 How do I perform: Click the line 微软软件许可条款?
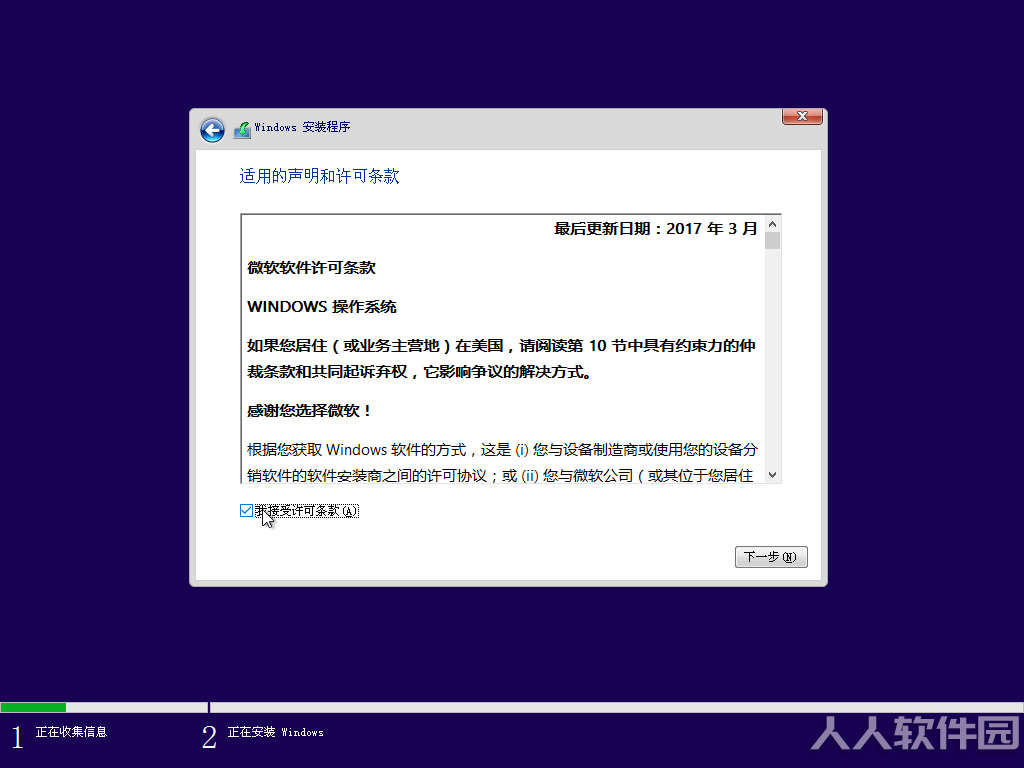click(312, 268)
